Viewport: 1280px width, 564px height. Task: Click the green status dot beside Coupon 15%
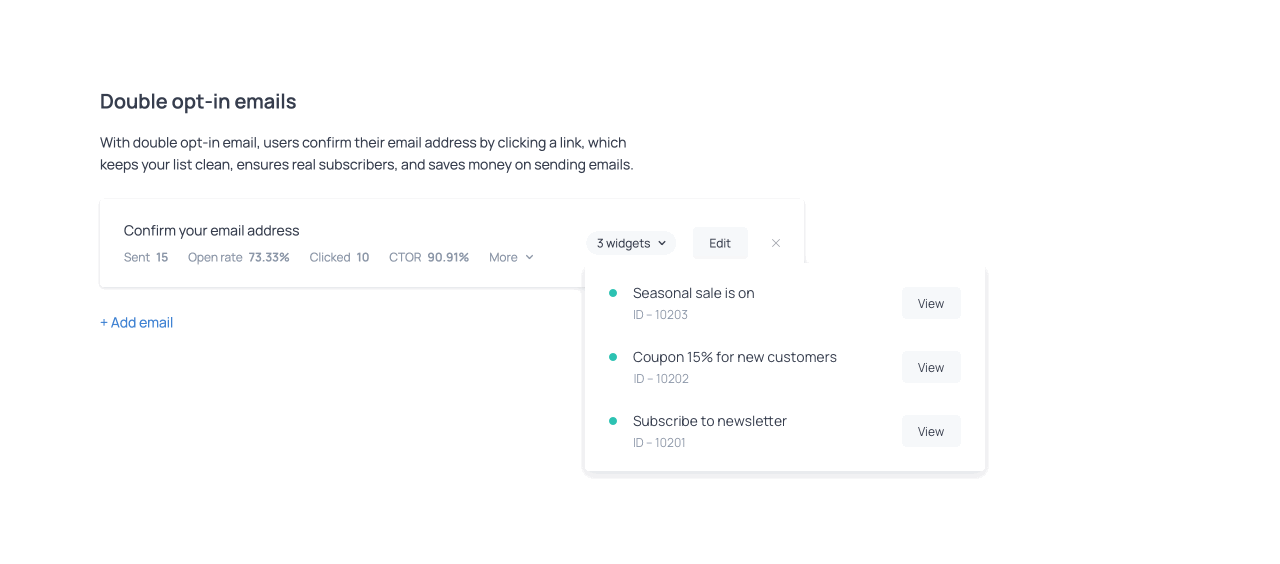pyautogui.click(x=613, y=357)
